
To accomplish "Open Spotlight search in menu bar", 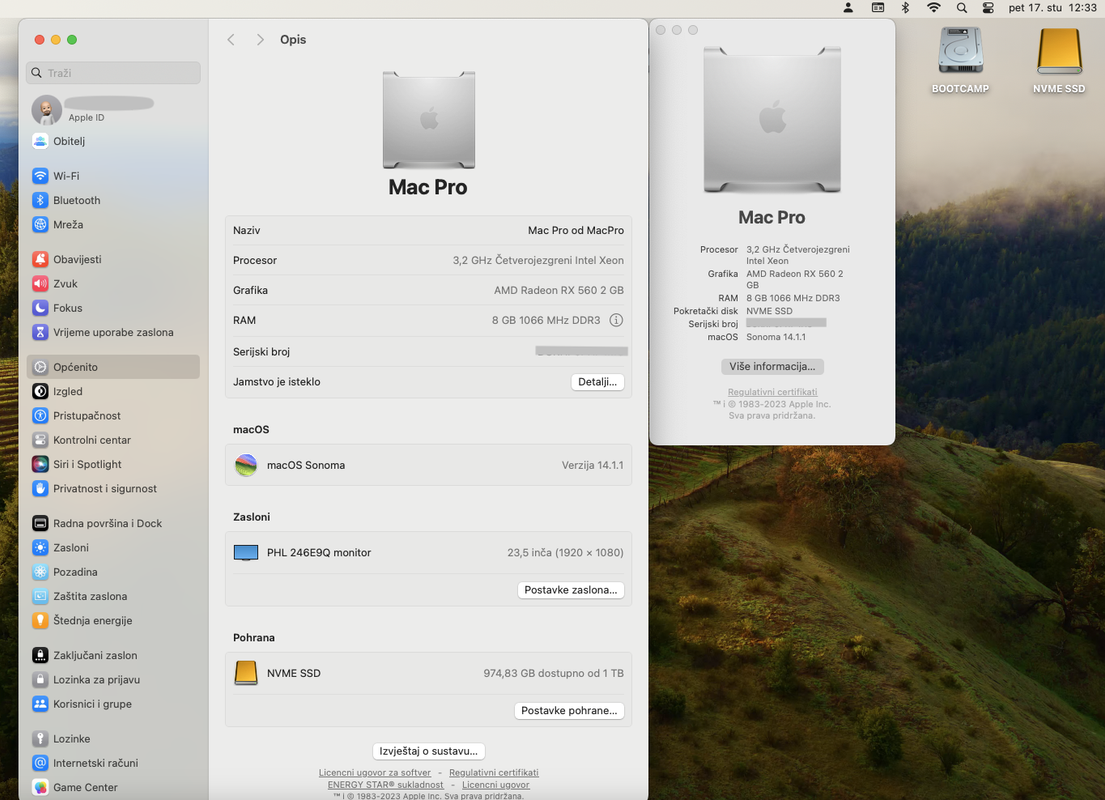I will [961, 8].
